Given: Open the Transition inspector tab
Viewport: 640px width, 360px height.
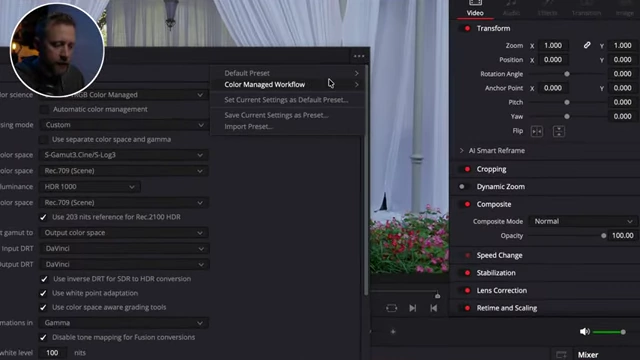Looking at the screenshot, I should [586, 9].
